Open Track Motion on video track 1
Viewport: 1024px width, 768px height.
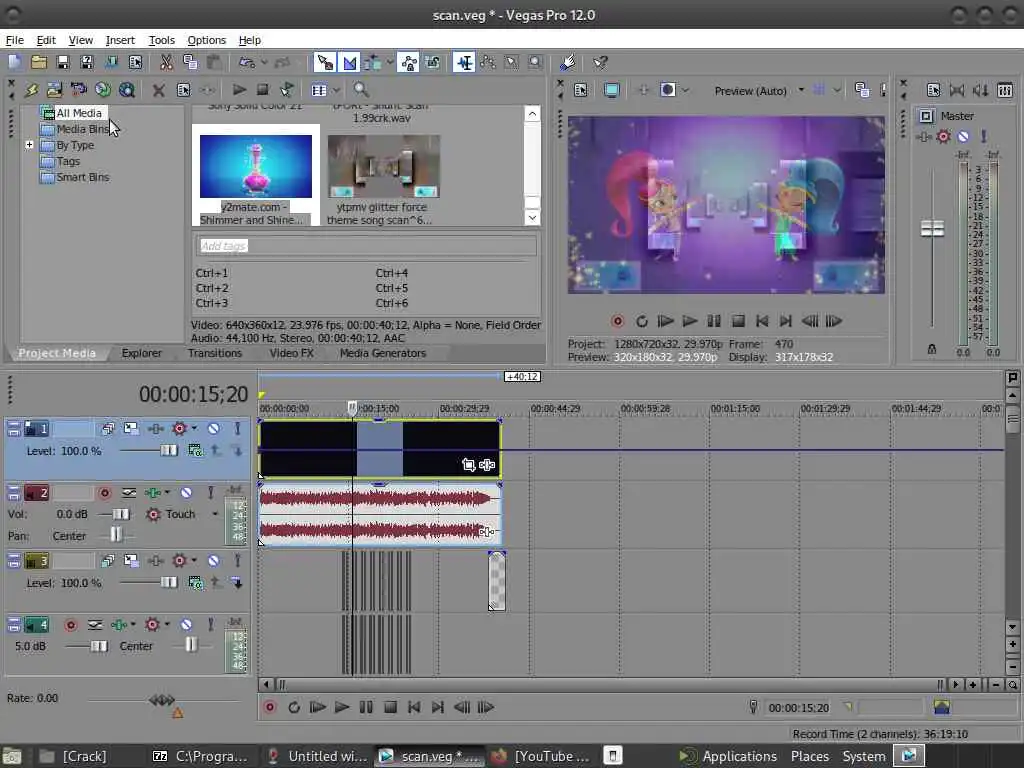[131, 428]
